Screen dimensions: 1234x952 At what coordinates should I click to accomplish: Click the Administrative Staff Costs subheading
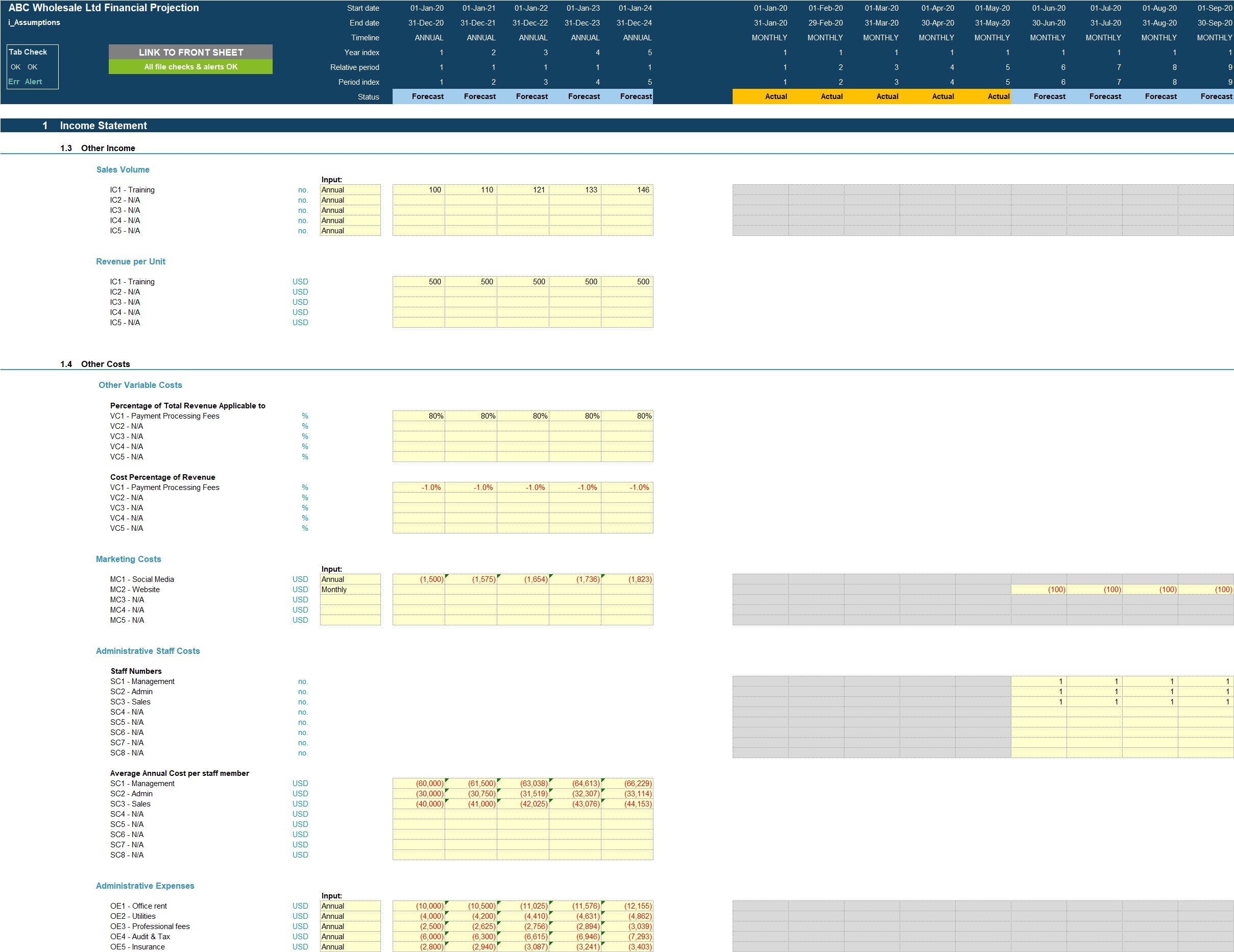(x=148, y=651)
